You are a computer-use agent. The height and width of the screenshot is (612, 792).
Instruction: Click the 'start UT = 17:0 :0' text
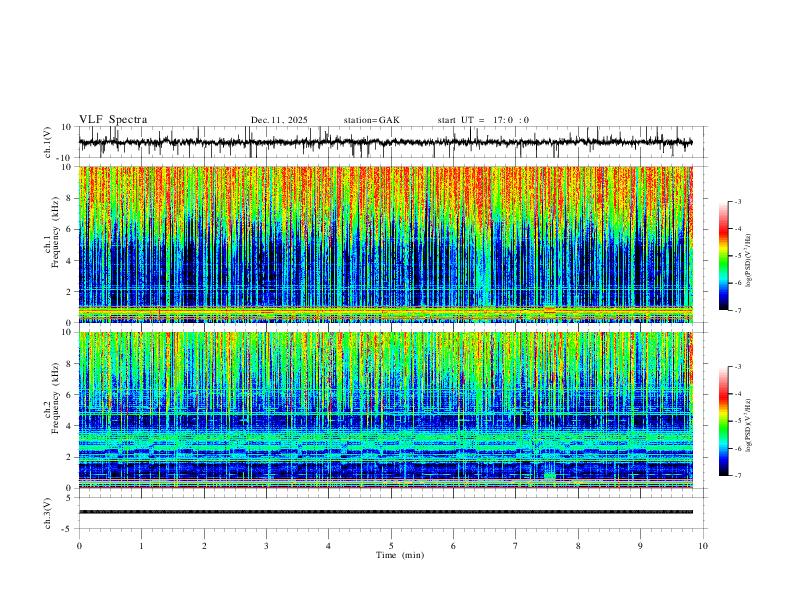tap(483, 120)
